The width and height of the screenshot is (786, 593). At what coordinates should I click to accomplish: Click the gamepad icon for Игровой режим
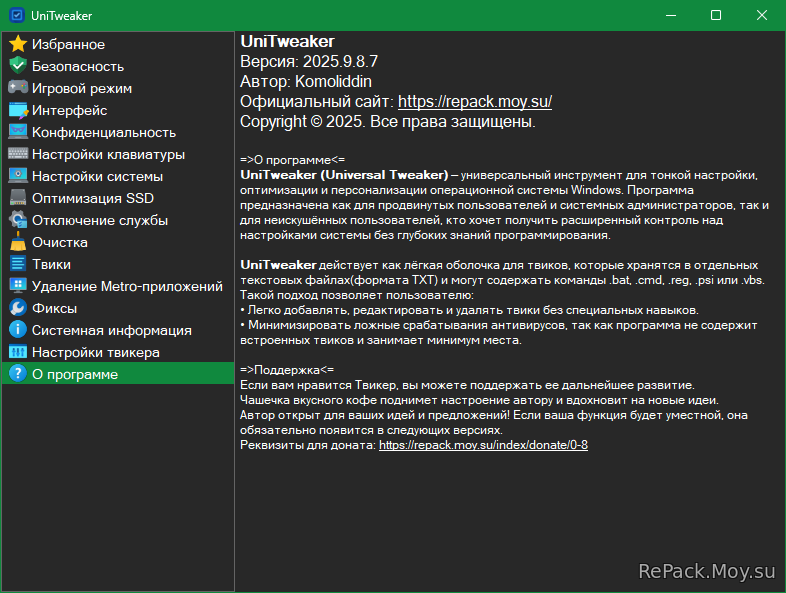17,88
